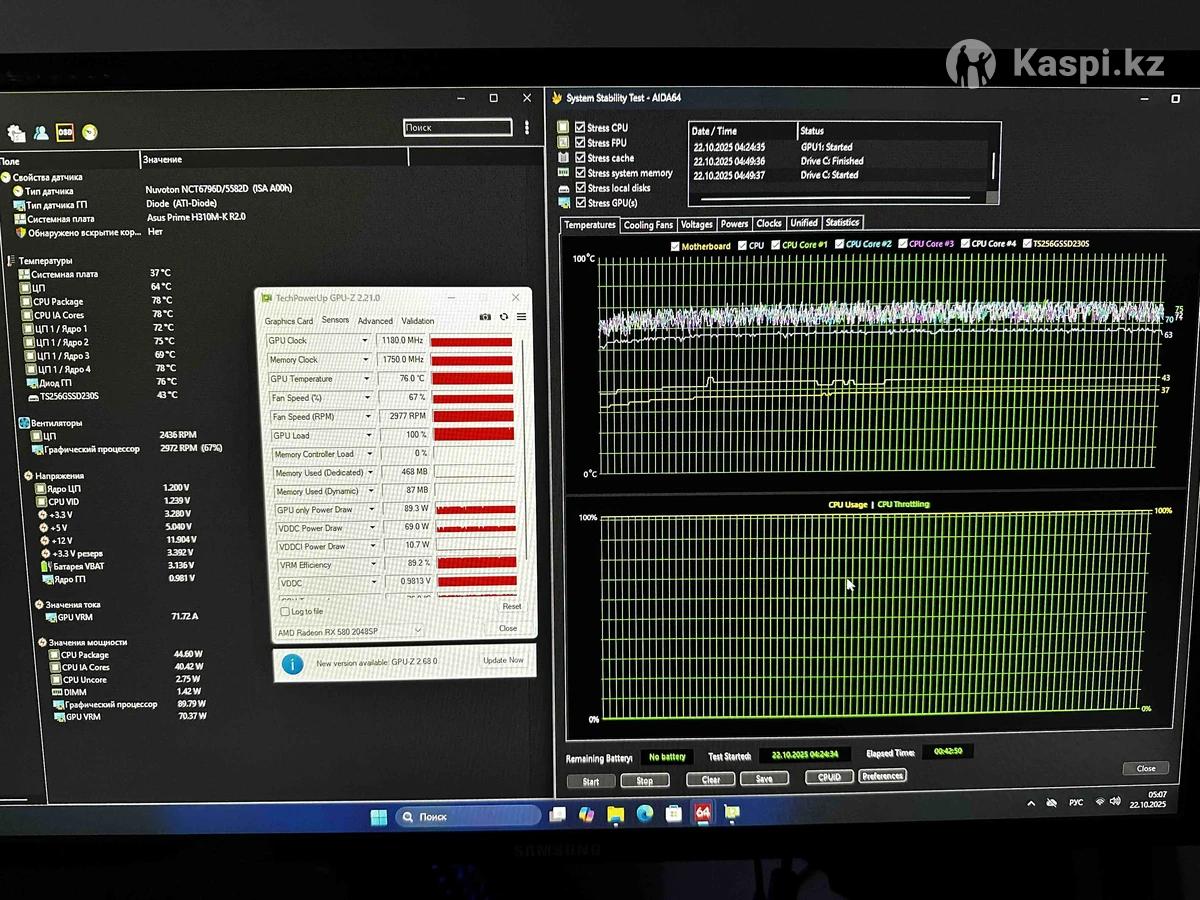Open Microsoft Edge from the taskbar
This screenshot has width=1200, height=900.
click(645, 814)
